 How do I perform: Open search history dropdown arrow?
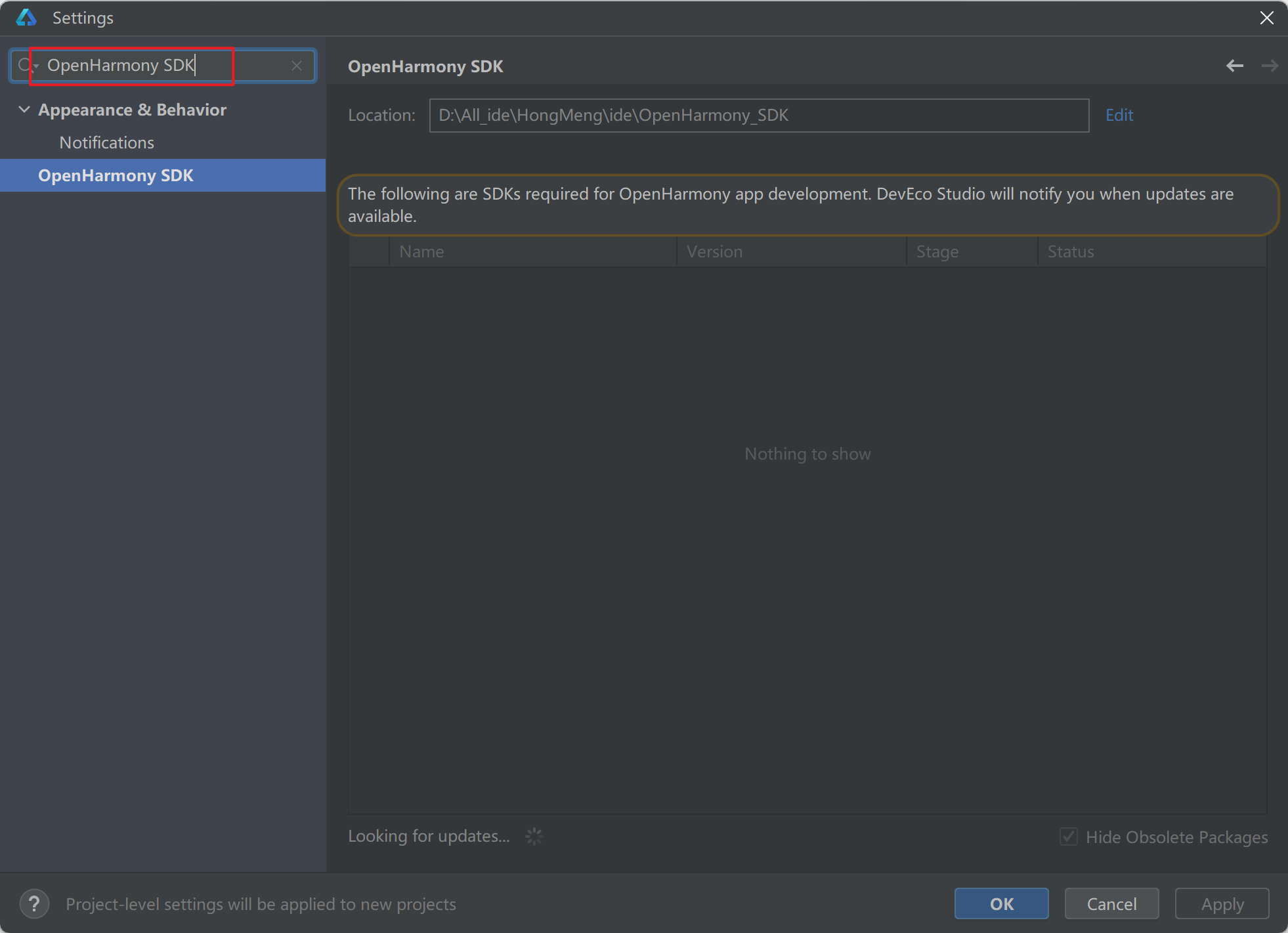tap(37, 66)
